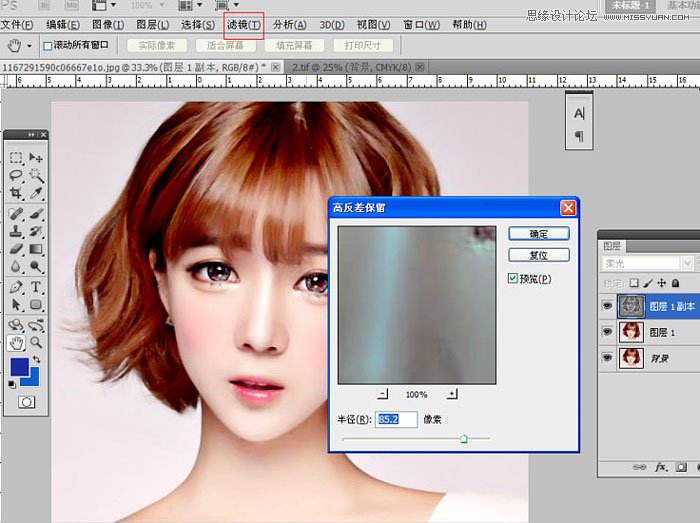700x523 pixels.
Task: Uncheck the 预览 preview checkbox
Action: [x=513, y=279]
